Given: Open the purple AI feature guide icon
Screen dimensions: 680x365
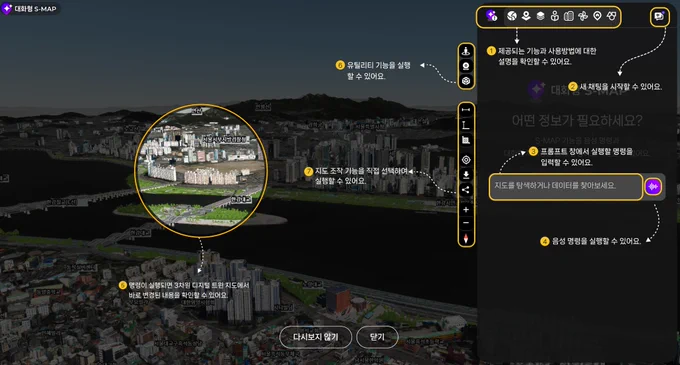Looking at the screenshot, I should (491, 16).
